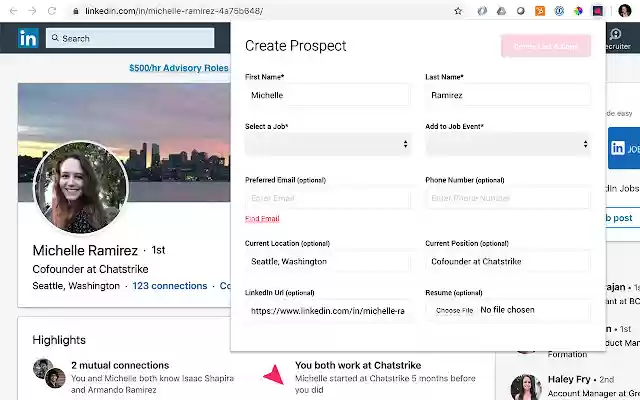This screenshot has width=640, height=400.
Task: Click the pink create button in Create Prospect
Action: coord(546,46)
